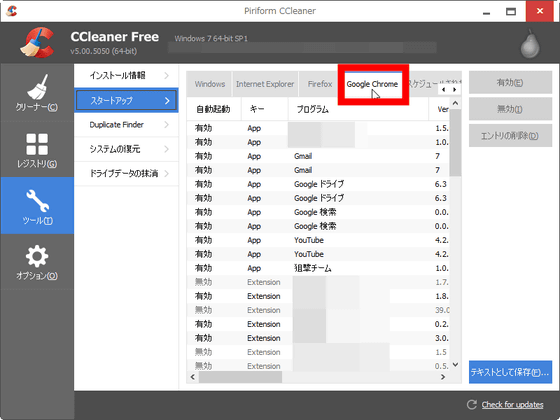Click the chevron beside スタートアップ
The image size is (560, 420).
point(167,101)
